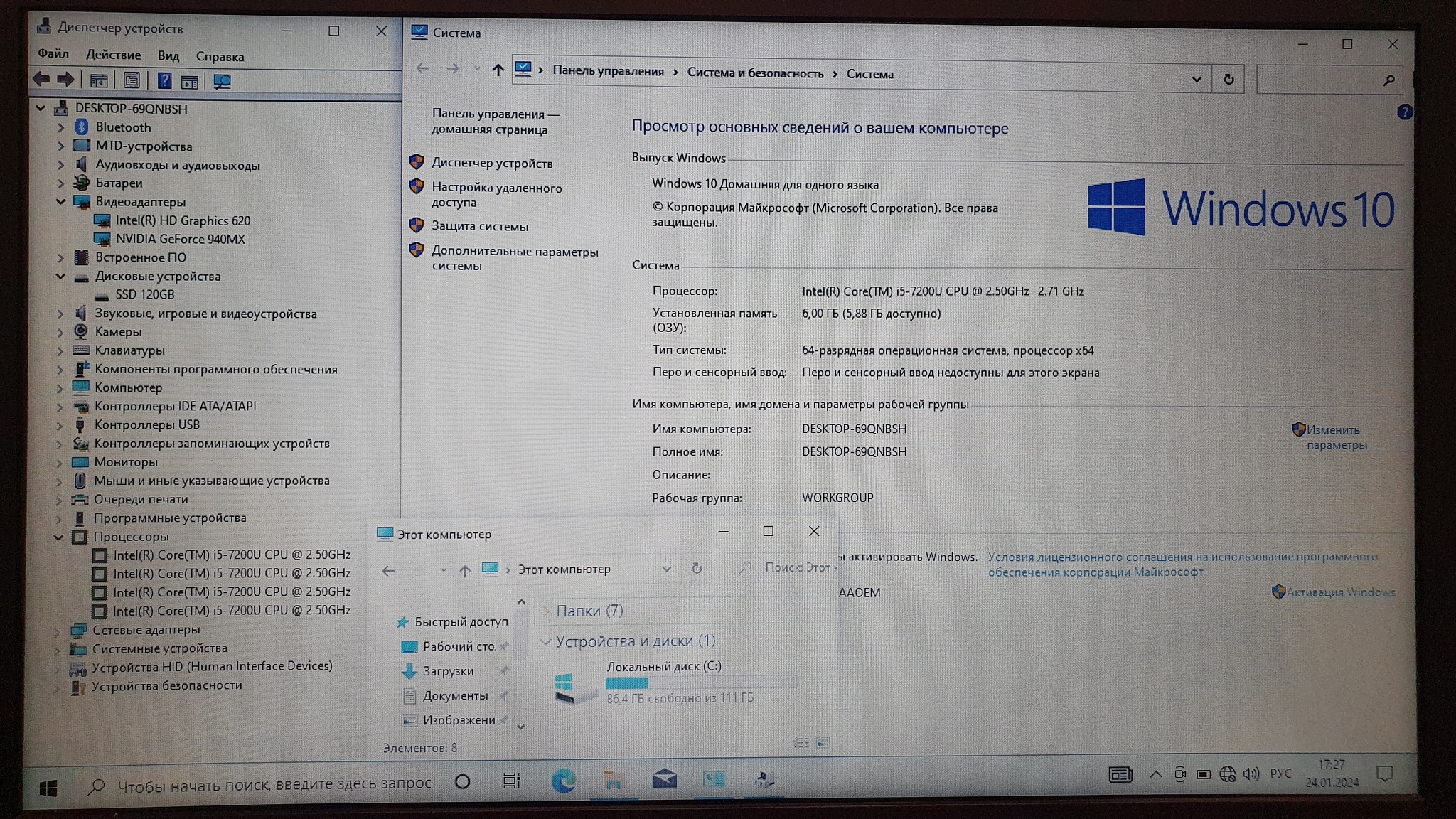
Task: Click the Windows taskbar search box
Action: tap(274, 784)
